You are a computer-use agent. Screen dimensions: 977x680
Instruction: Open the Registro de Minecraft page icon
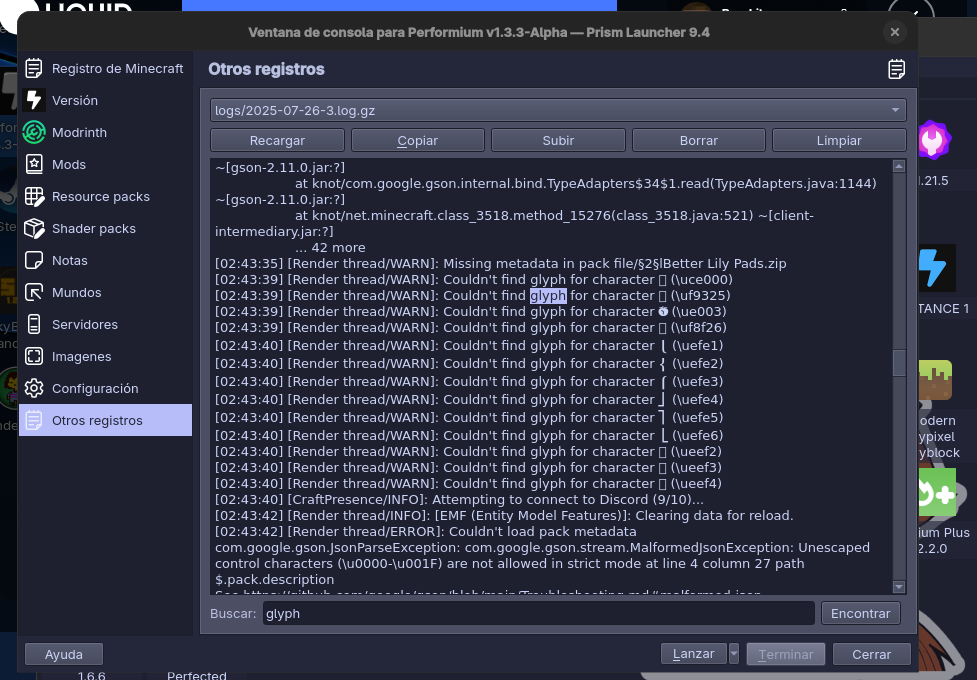(x=34, y=69)
